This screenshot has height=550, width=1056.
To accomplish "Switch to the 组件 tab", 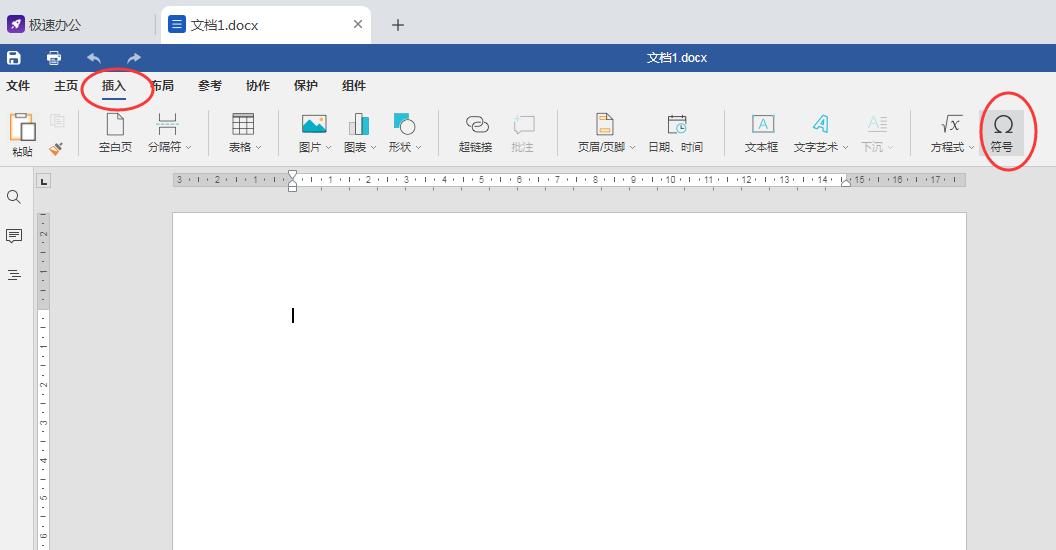I will coord(354,85).
